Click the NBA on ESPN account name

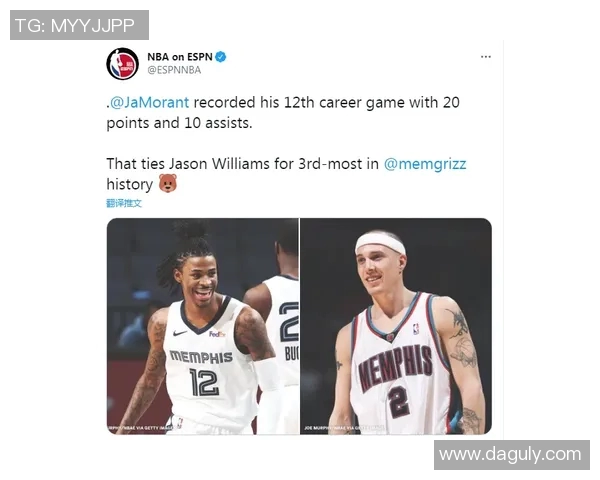179,57
